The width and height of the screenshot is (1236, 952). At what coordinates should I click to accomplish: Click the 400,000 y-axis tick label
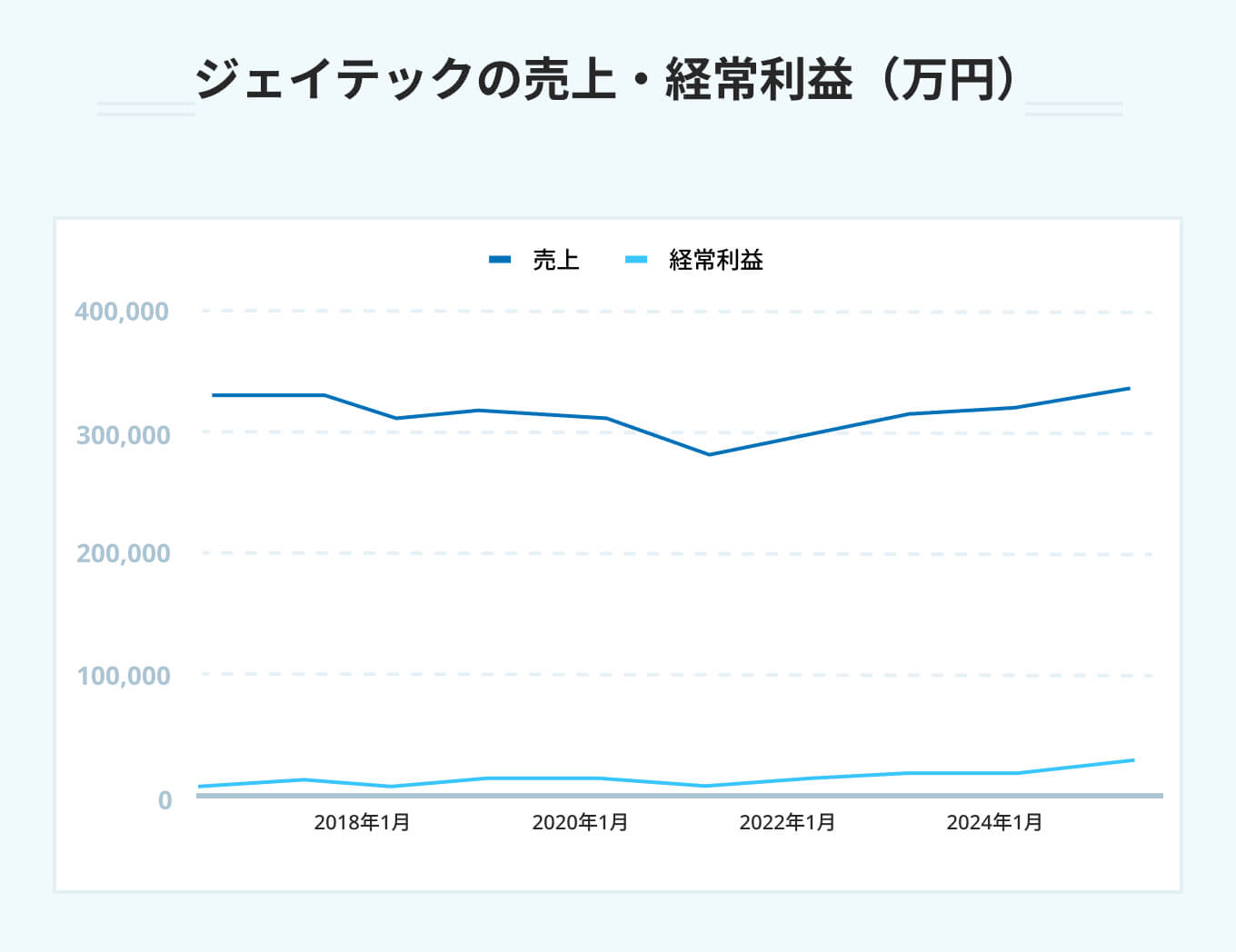pos(121,312)
